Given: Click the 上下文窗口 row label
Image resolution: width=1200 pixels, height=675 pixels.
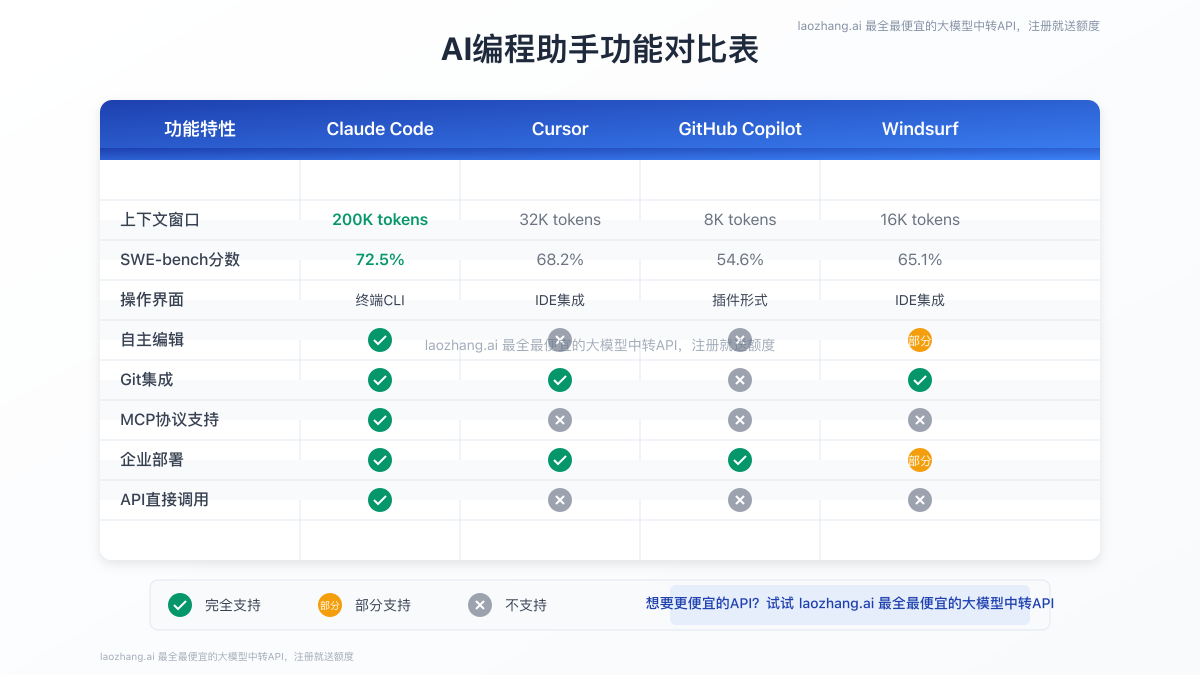Looking at the screenshot, I should point(160,220).
